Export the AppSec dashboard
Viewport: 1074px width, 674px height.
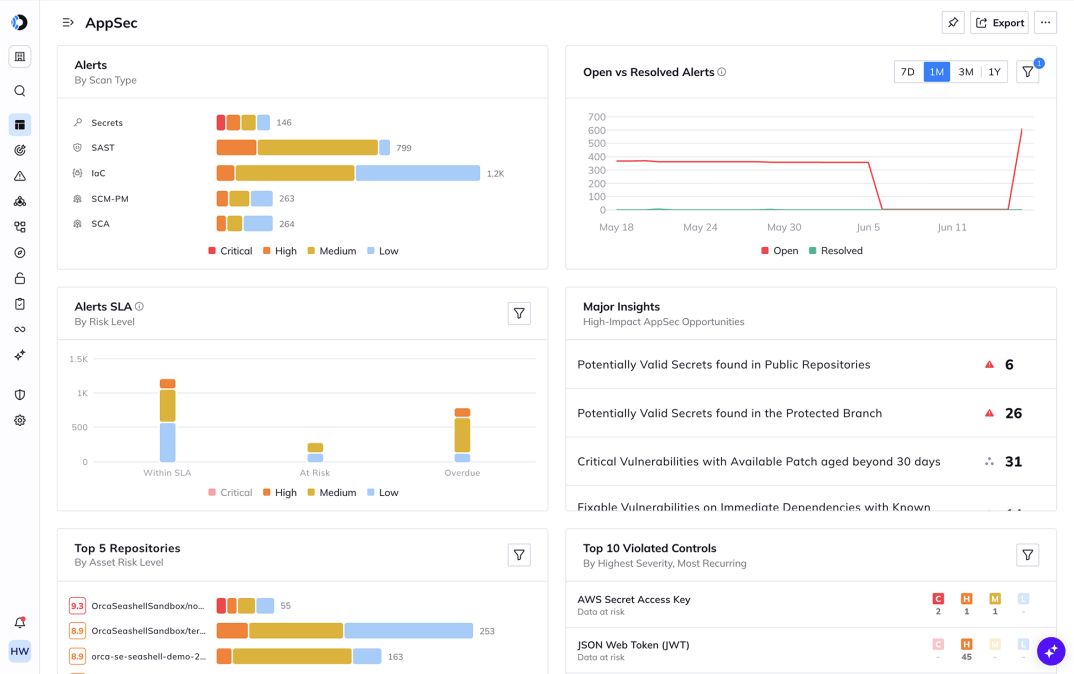click(999, 23)
